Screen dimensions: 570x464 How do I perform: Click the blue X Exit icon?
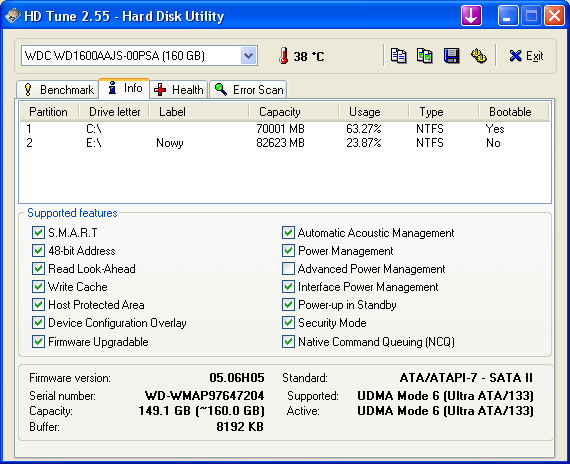[515, 56]
